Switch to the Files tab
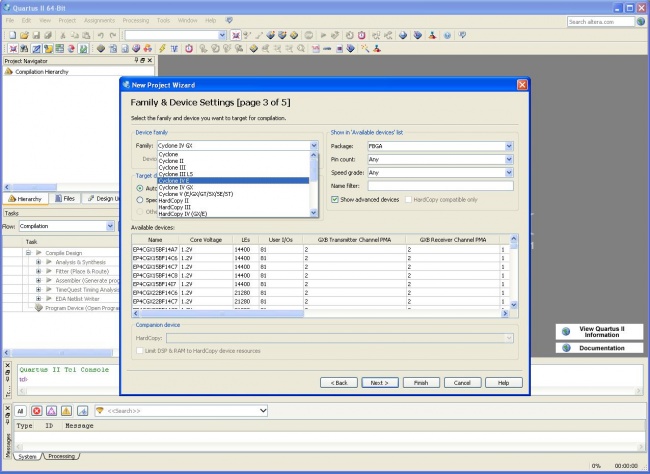This screenshot has height=474, width=650. (65, 199)
